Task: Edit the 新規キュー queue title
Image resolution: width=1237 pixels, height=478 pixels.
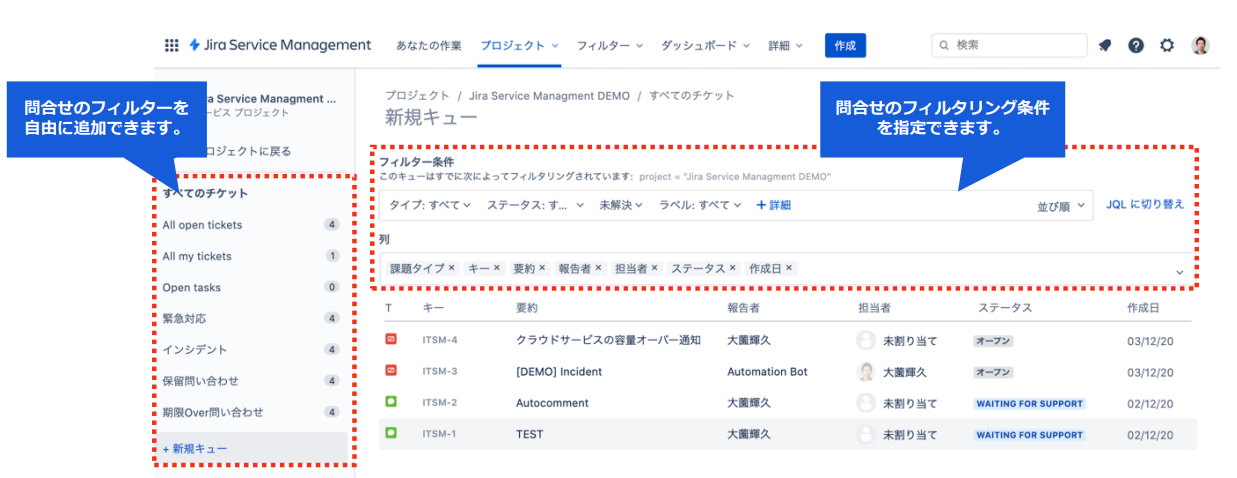Action: point(431,118)
